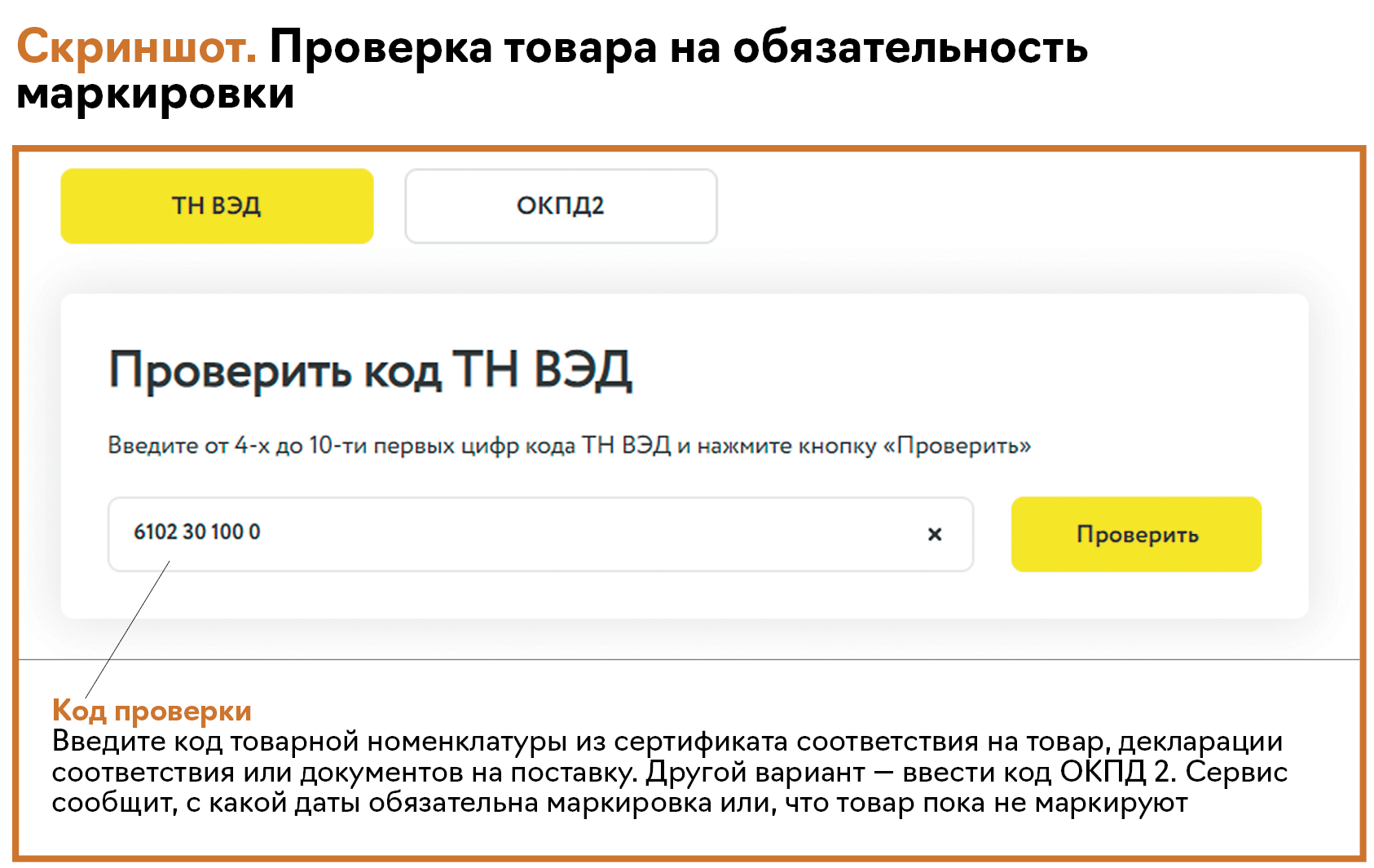Image resolution: width=1374 pixels, height=868 pixels.
Task: Click the heading "Проверить код ТН ВЭД"
Action: [370, 370]
